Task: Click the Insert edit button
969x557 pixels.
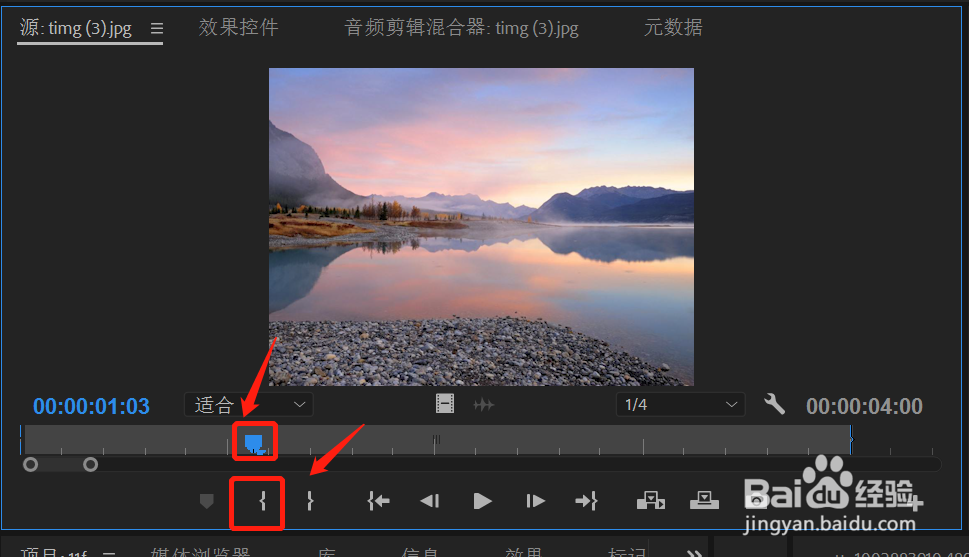Action: (651, 500)
